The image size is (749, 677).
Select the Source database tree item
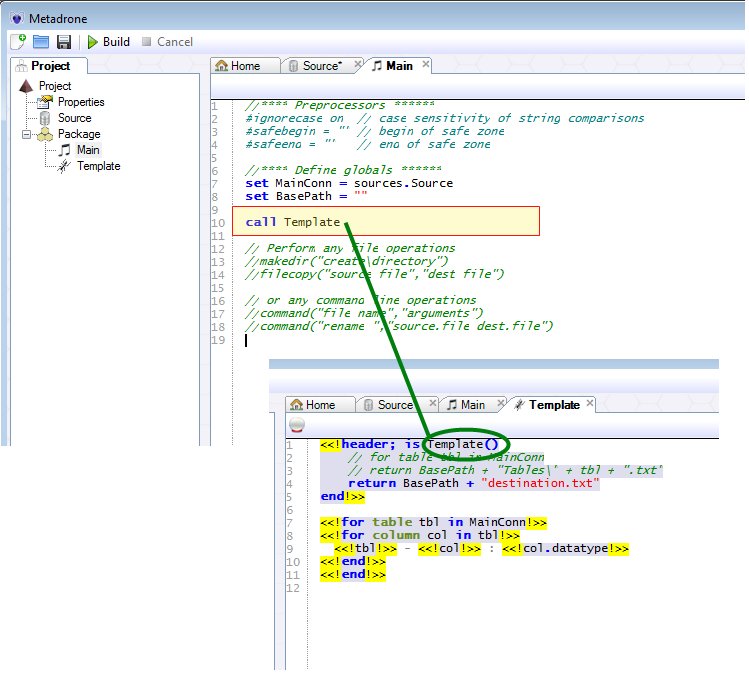74,118
